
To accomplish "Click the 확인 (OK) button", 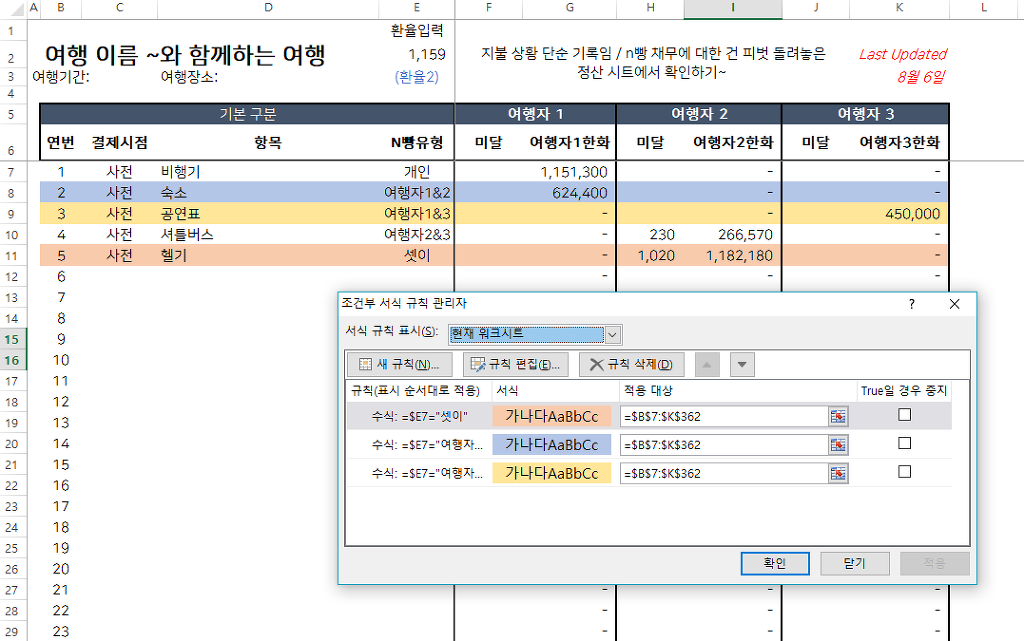I will coord(774,564).
